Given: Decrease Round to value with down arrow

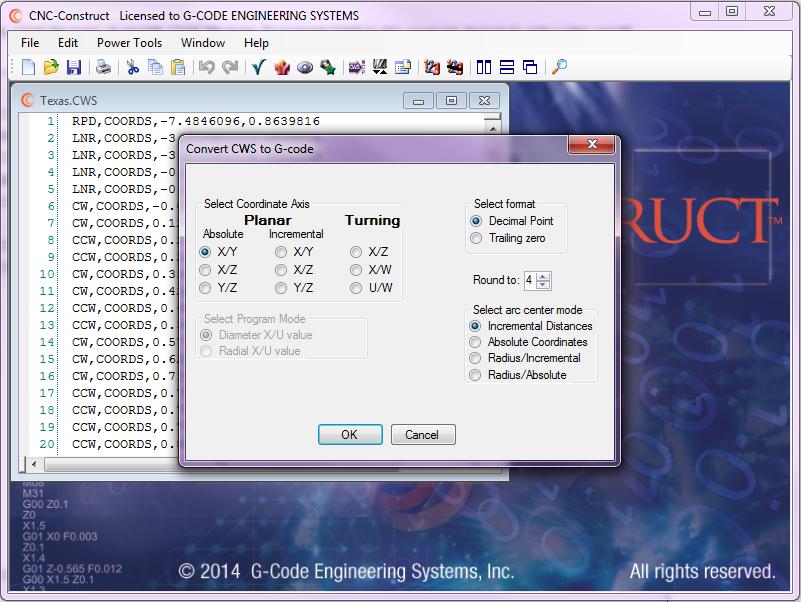Looking at the screenshot, I should coord(544,284).
